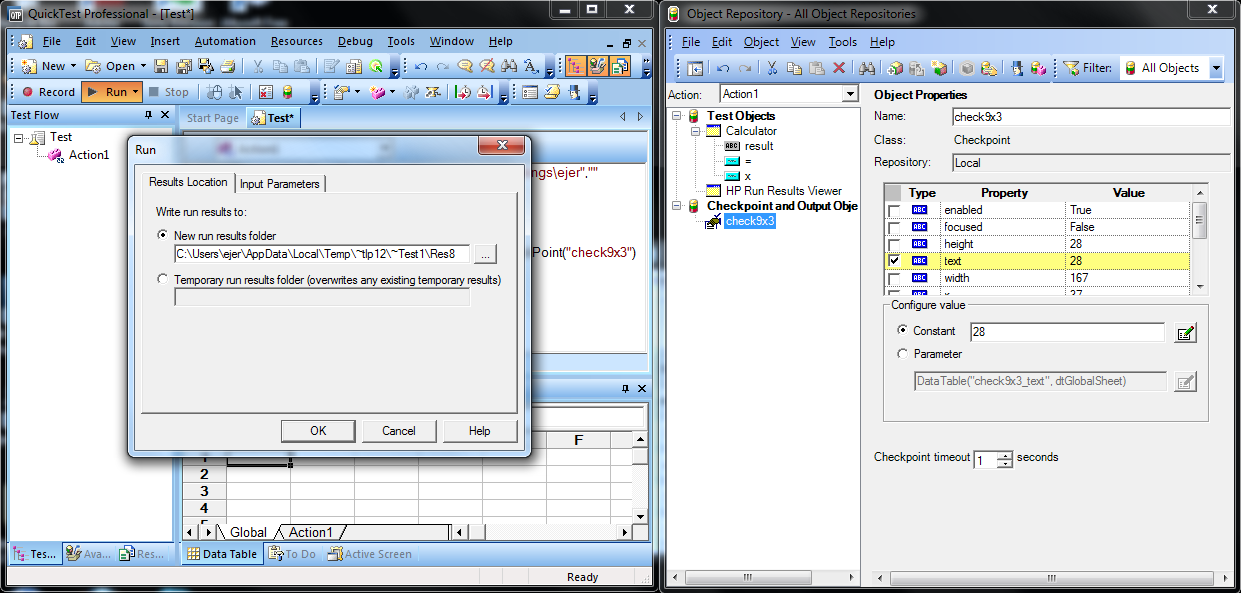1241x593 pixels.
Task: Open the Debug menu in QuickTest
Action: point(355,42)
